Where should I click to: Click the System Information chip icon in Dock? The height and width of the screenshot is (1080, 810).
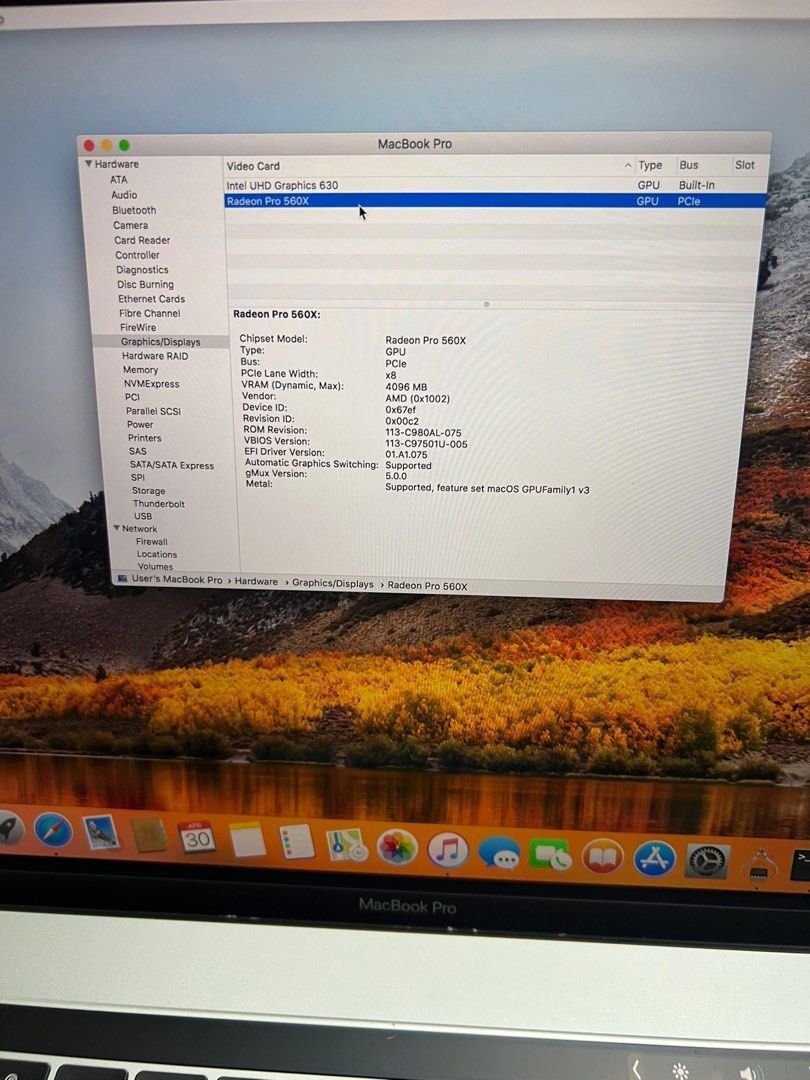759,864
